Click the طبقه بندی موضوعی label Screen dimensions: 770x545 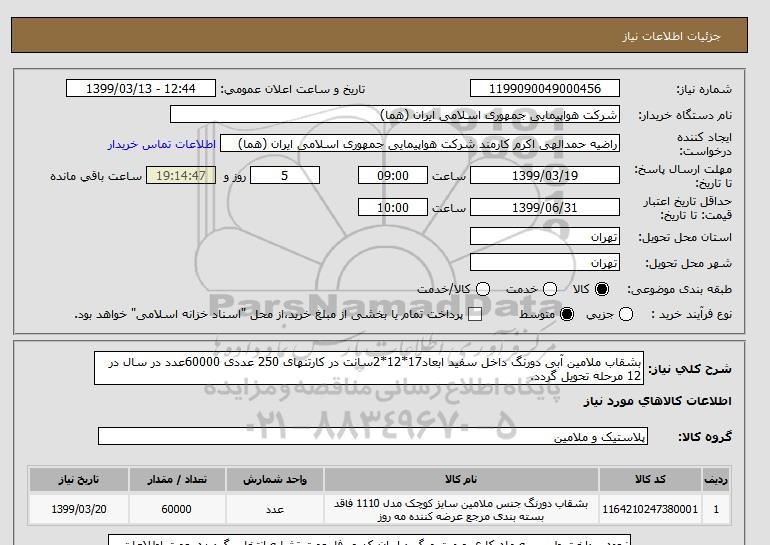[x=679, y=290]
